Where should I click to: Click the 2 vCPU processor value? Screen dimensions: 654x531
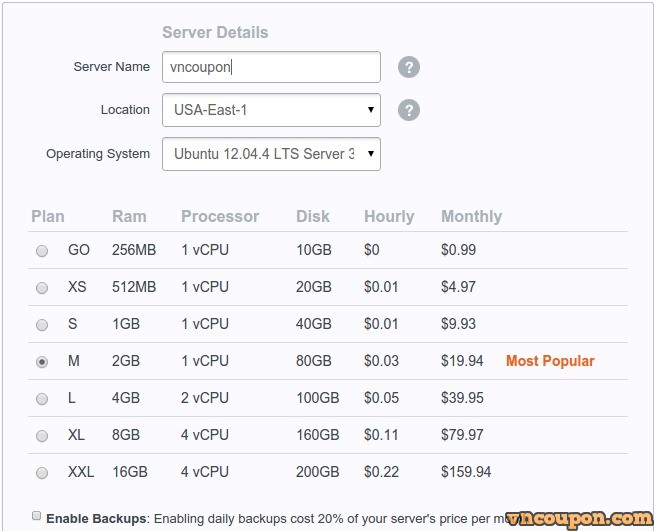tap(205, 398)
